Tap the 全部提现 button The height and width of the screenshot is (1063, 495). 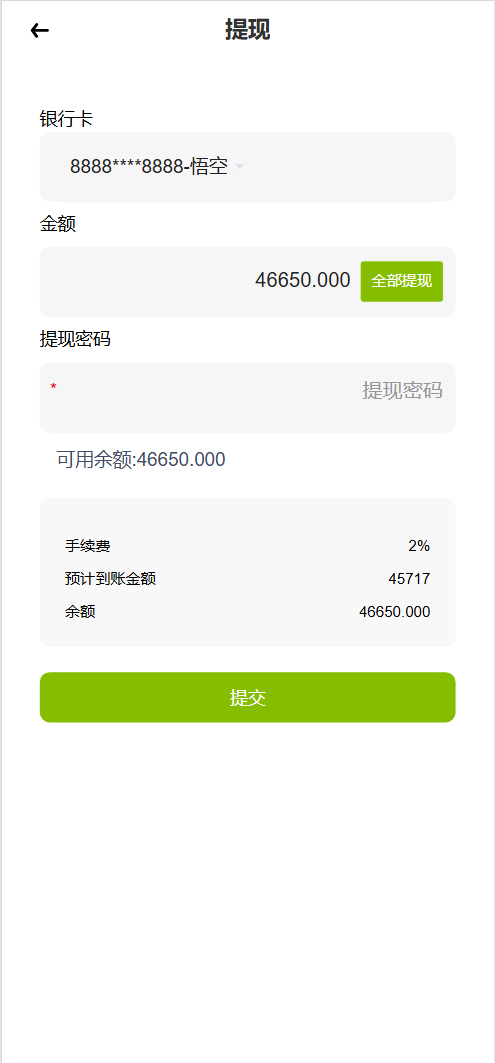(401, 281)
